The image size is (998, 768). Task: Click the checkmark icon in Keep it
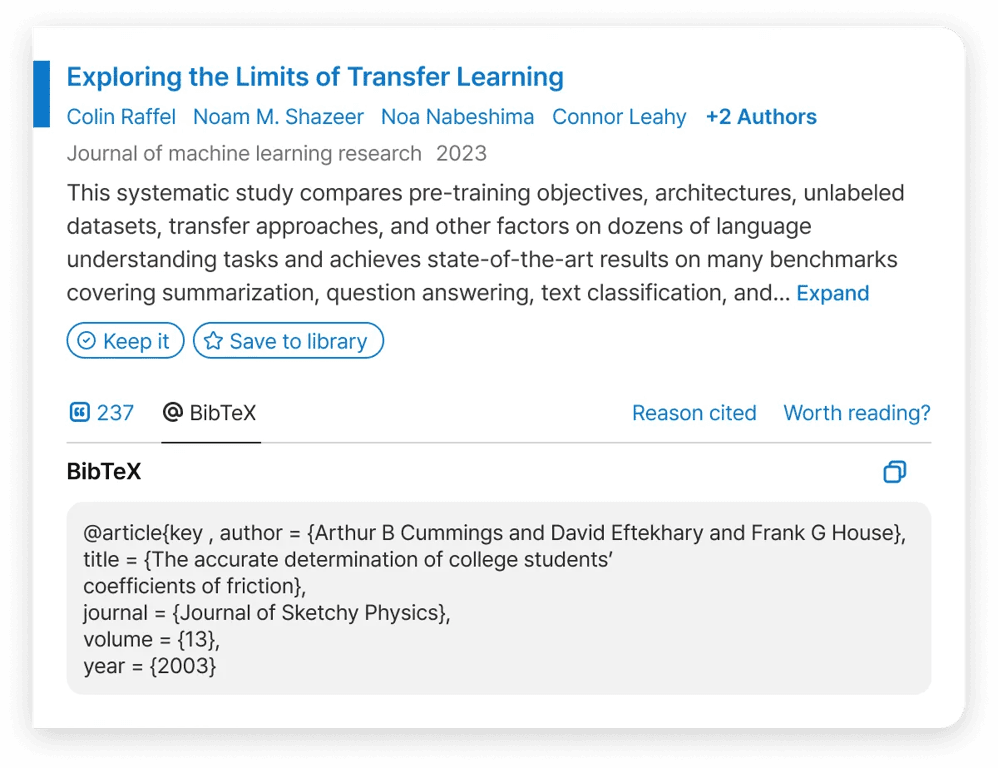coord(87,341)
